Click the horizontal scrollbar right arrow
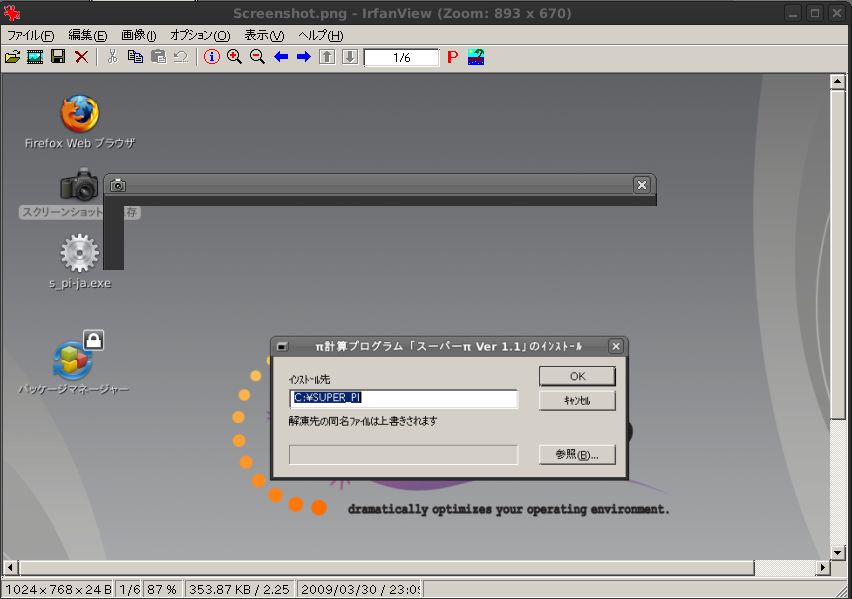Image resolution: width=852 pixels, height=599 pixels. coord(823,568)
